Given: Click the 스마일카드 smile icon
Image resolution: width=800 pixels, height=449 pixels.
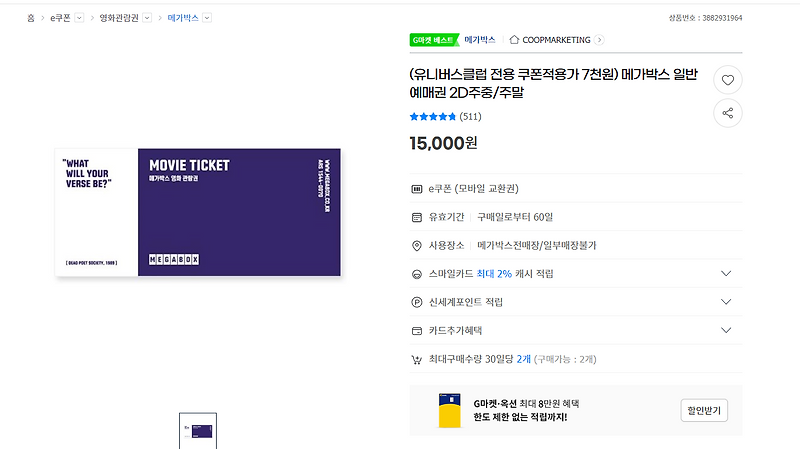Looking at the screenshot, I should [417, 273].
